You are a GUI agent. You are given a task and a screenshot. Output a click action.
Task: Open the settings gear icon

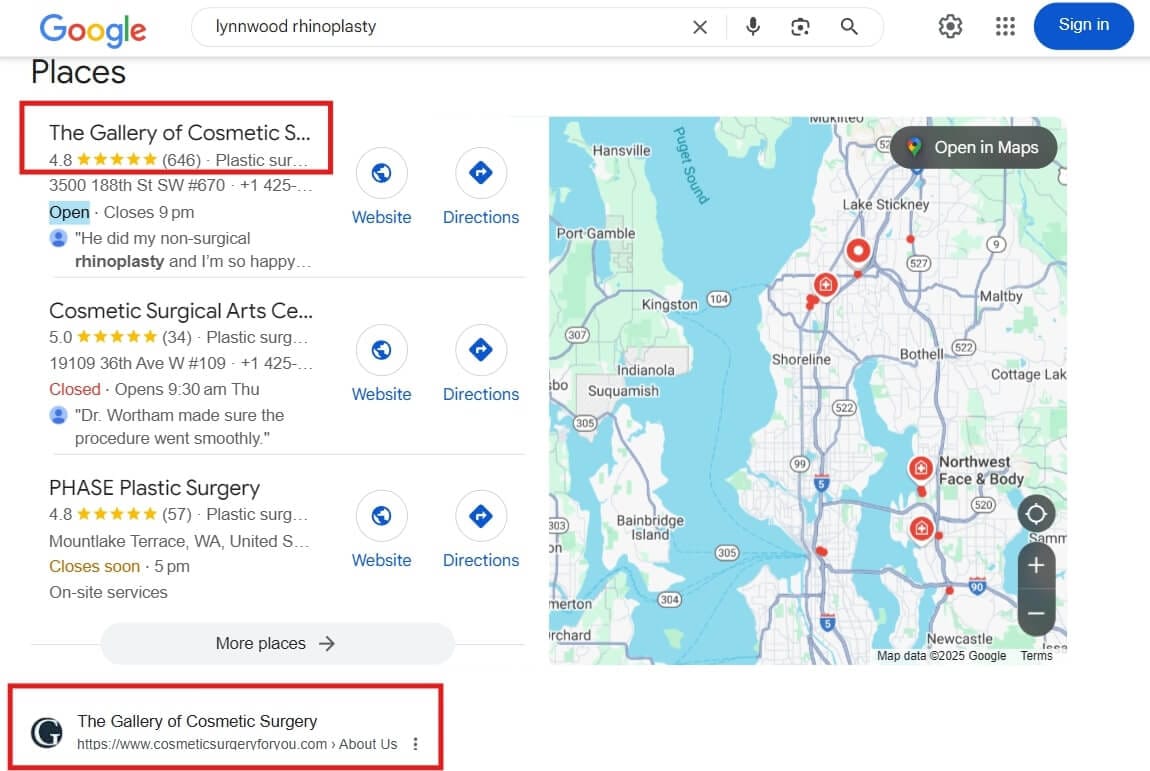click(x=950, y=27)
